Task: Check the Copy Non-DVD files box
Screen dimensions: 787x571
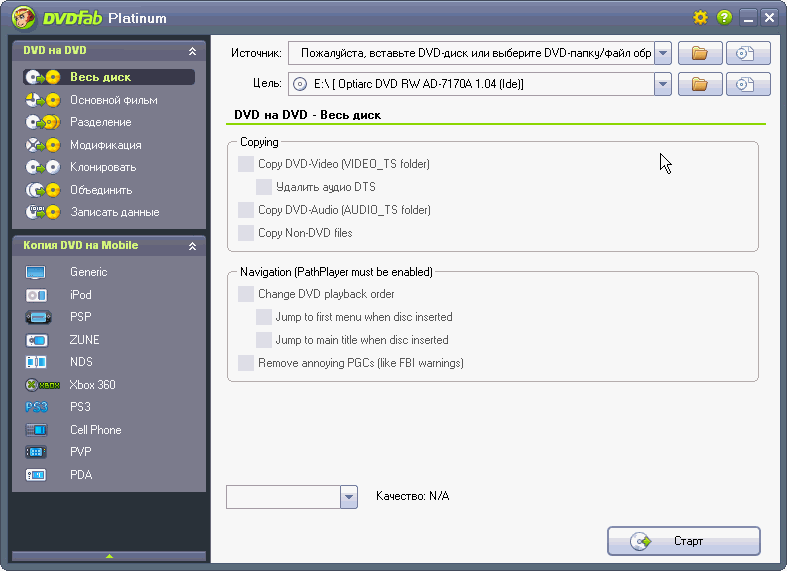Action: pyautogui.click(x=245, y=233)
